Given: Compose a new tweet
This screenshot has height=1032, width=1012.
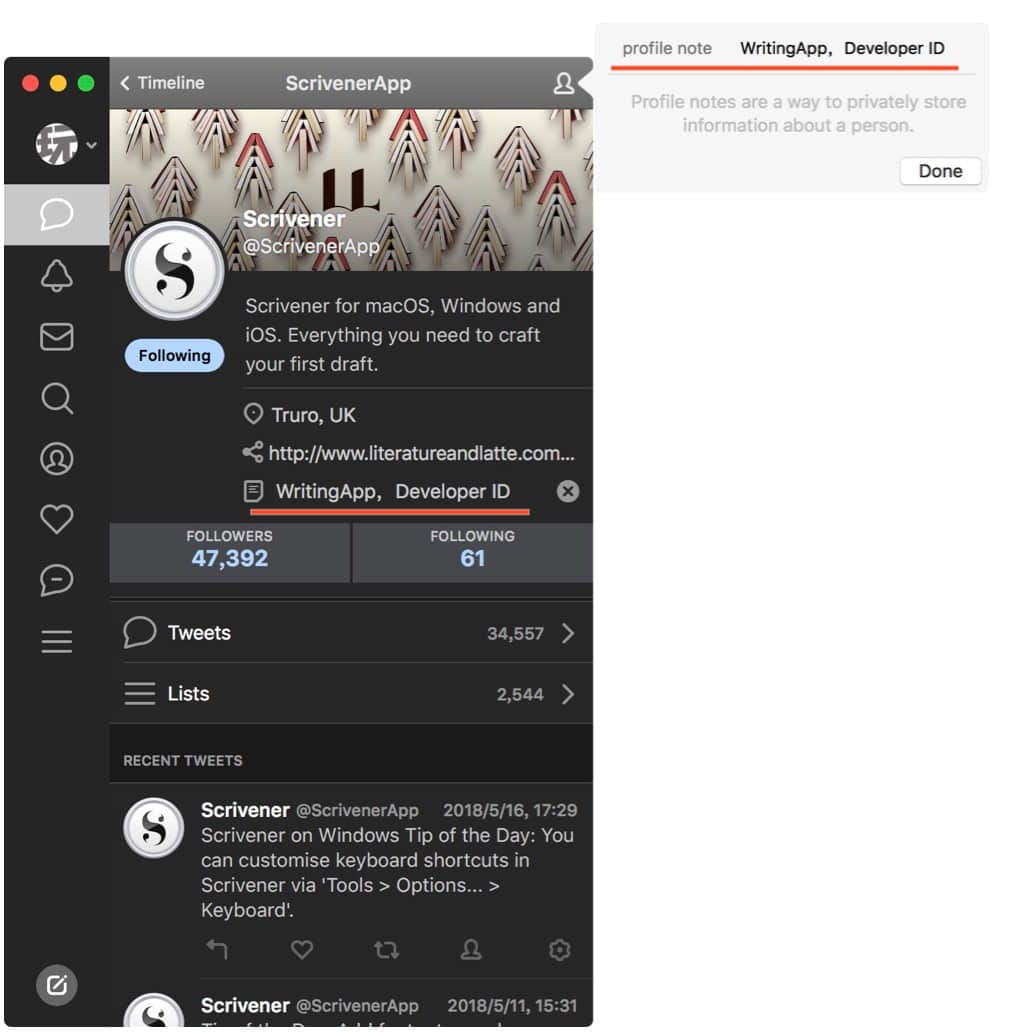Looking at the screenshot, I should tap(57, 985).
